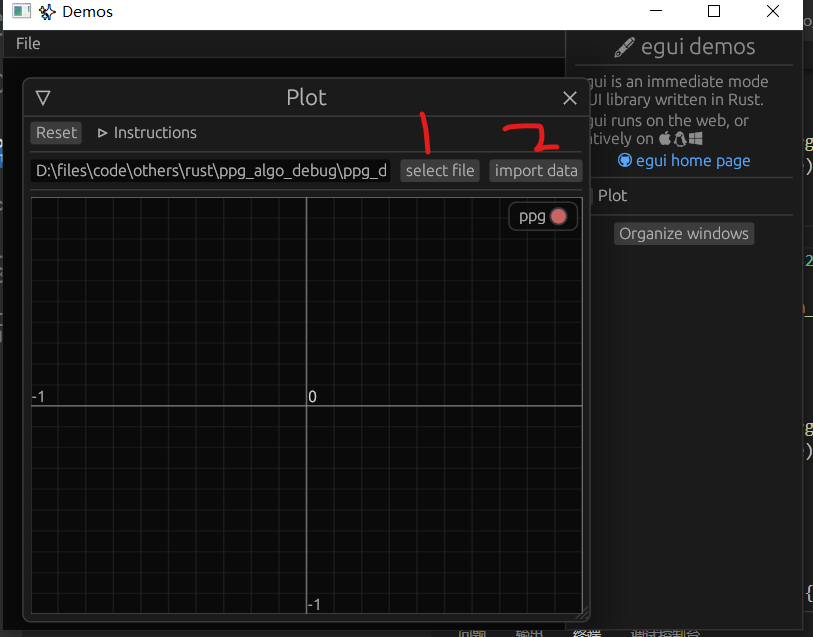Click the select file button
Screen dimensions: 813x637
pyautogui.click(x=440, y=171)
